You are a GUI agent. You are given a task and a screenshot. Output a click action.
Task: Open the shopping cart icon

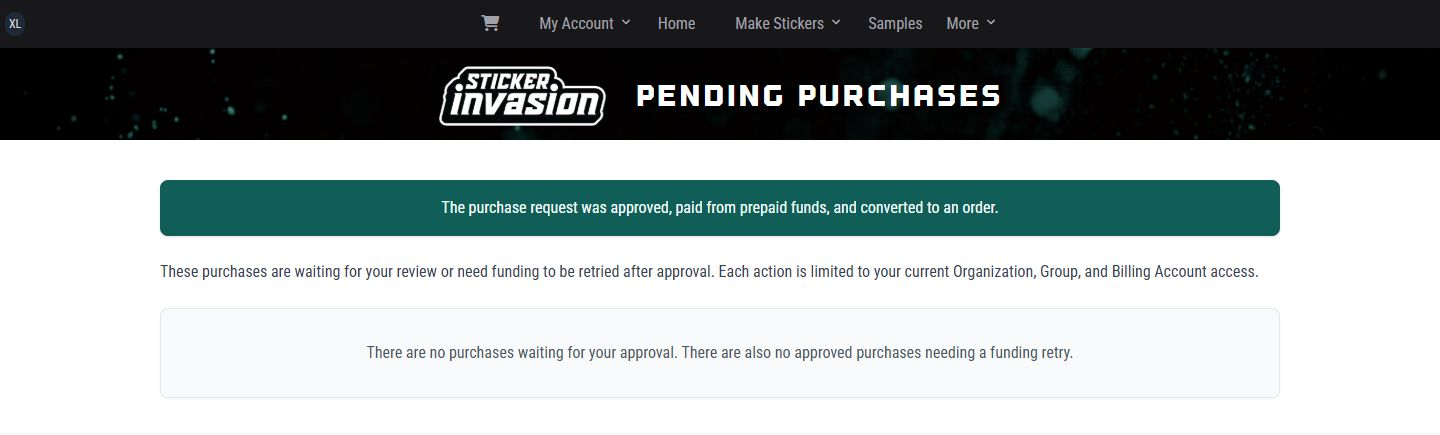(x=490, y=23)
